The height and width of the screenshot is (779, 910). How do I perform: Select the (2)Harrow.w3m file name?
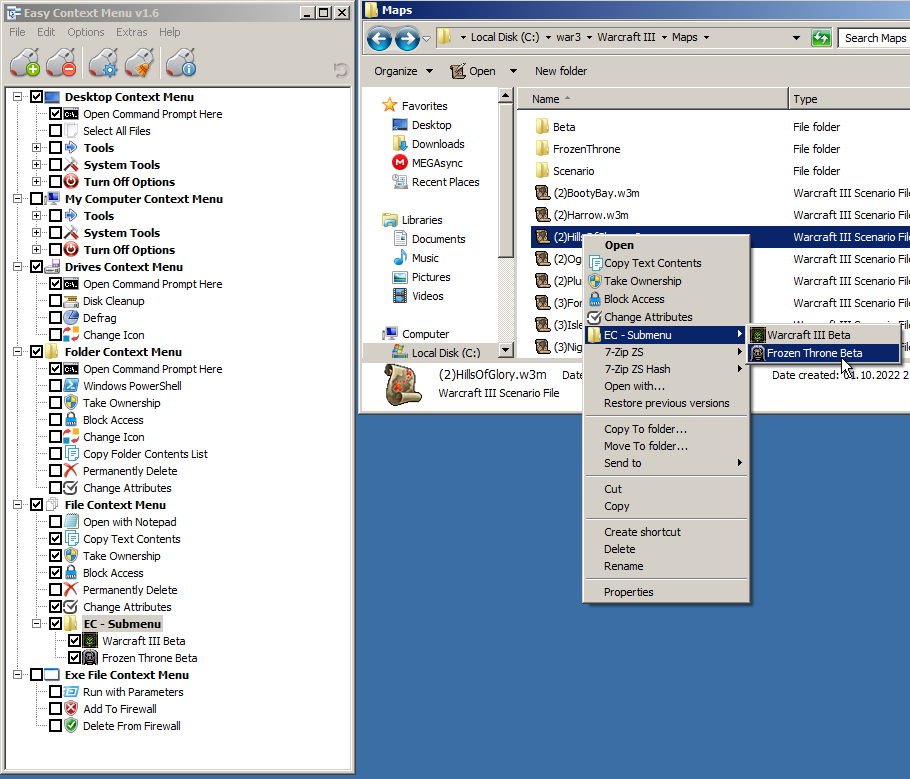tap(590, 215)
